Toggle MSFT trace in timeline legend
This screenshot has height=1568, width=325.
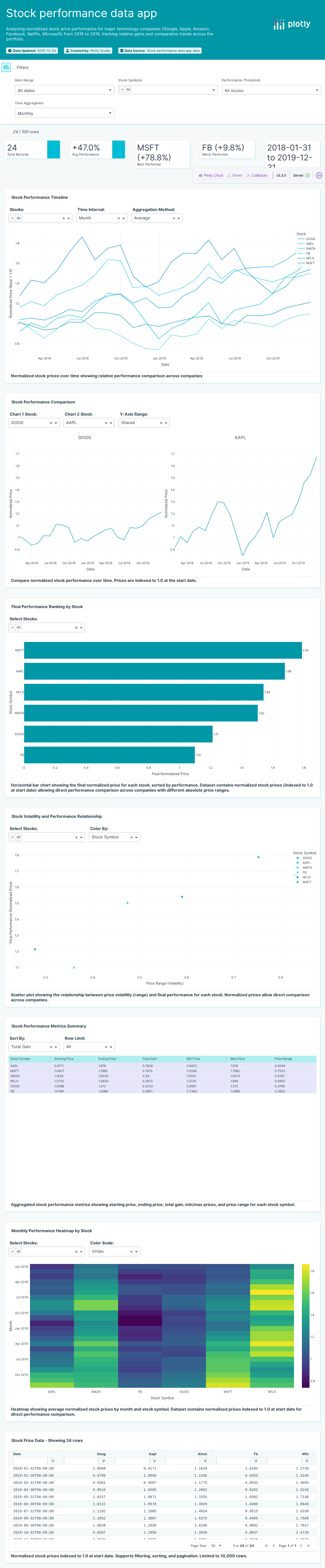coord(306,263)
